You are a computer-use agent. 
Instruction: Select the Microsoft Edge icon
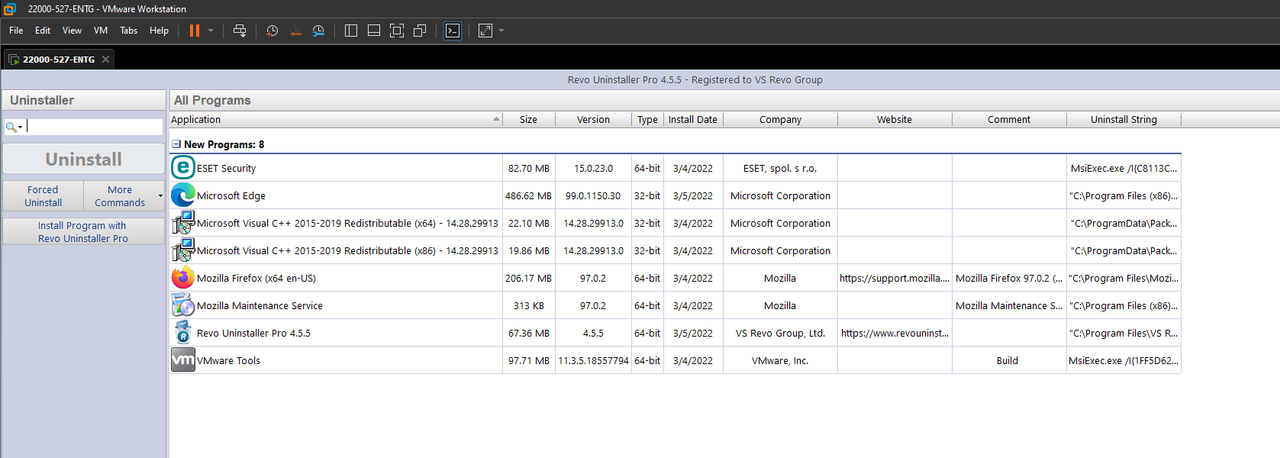coord(183,195)
